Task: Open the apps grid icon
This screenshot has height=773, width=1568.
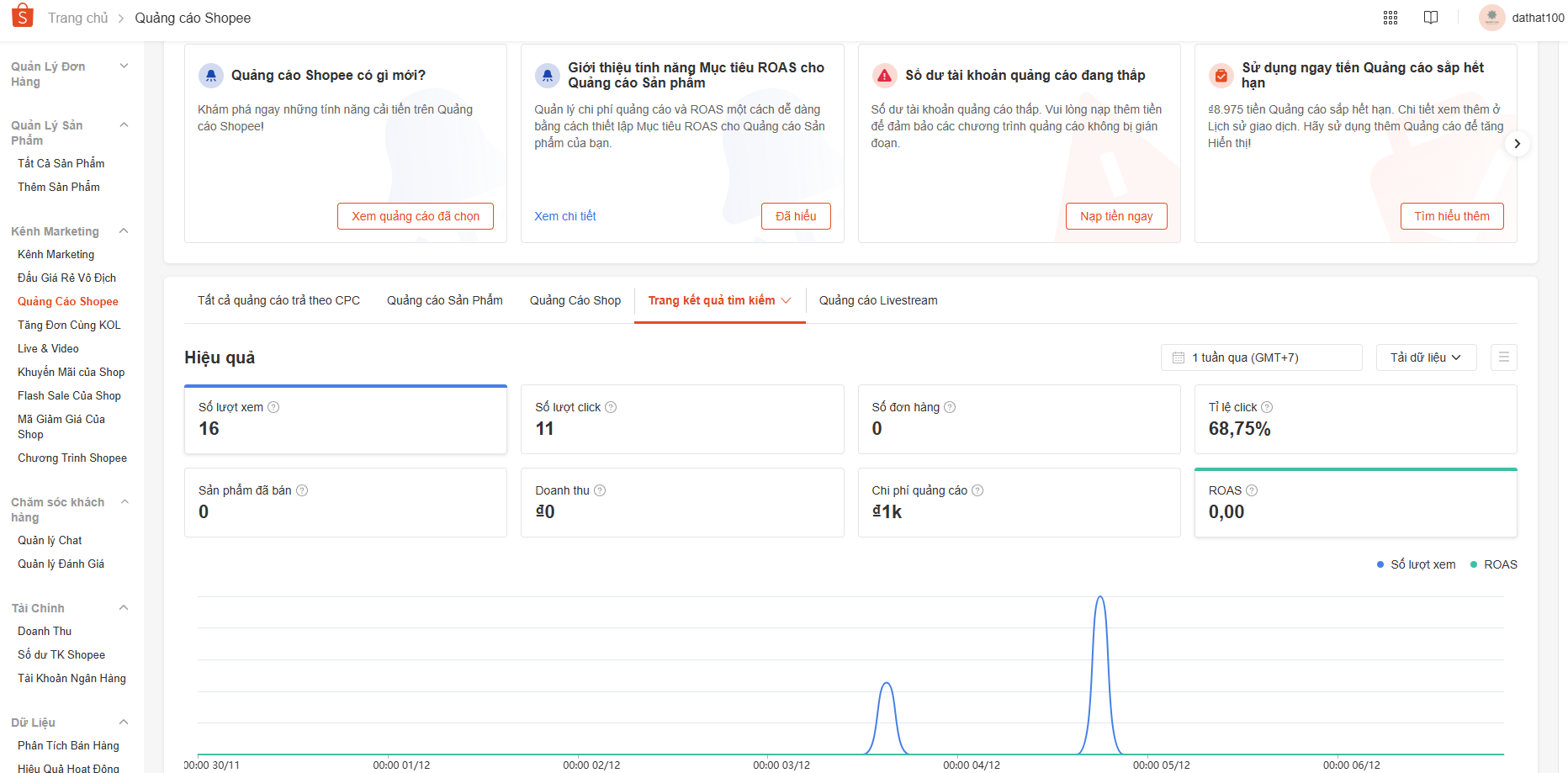Action: point(1391,18)
